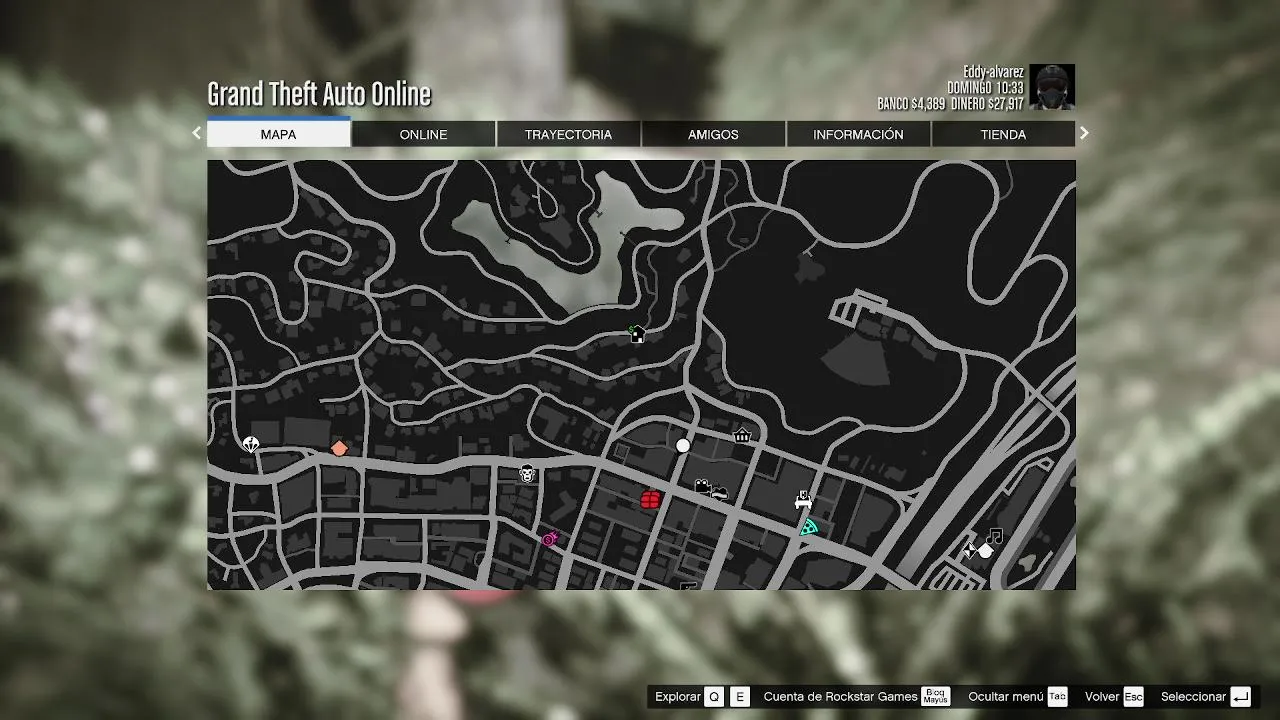The height and width of the screenshot is (720, 1280).
Task: Click the Volver Esc prompt
Action: [1114, 697]
